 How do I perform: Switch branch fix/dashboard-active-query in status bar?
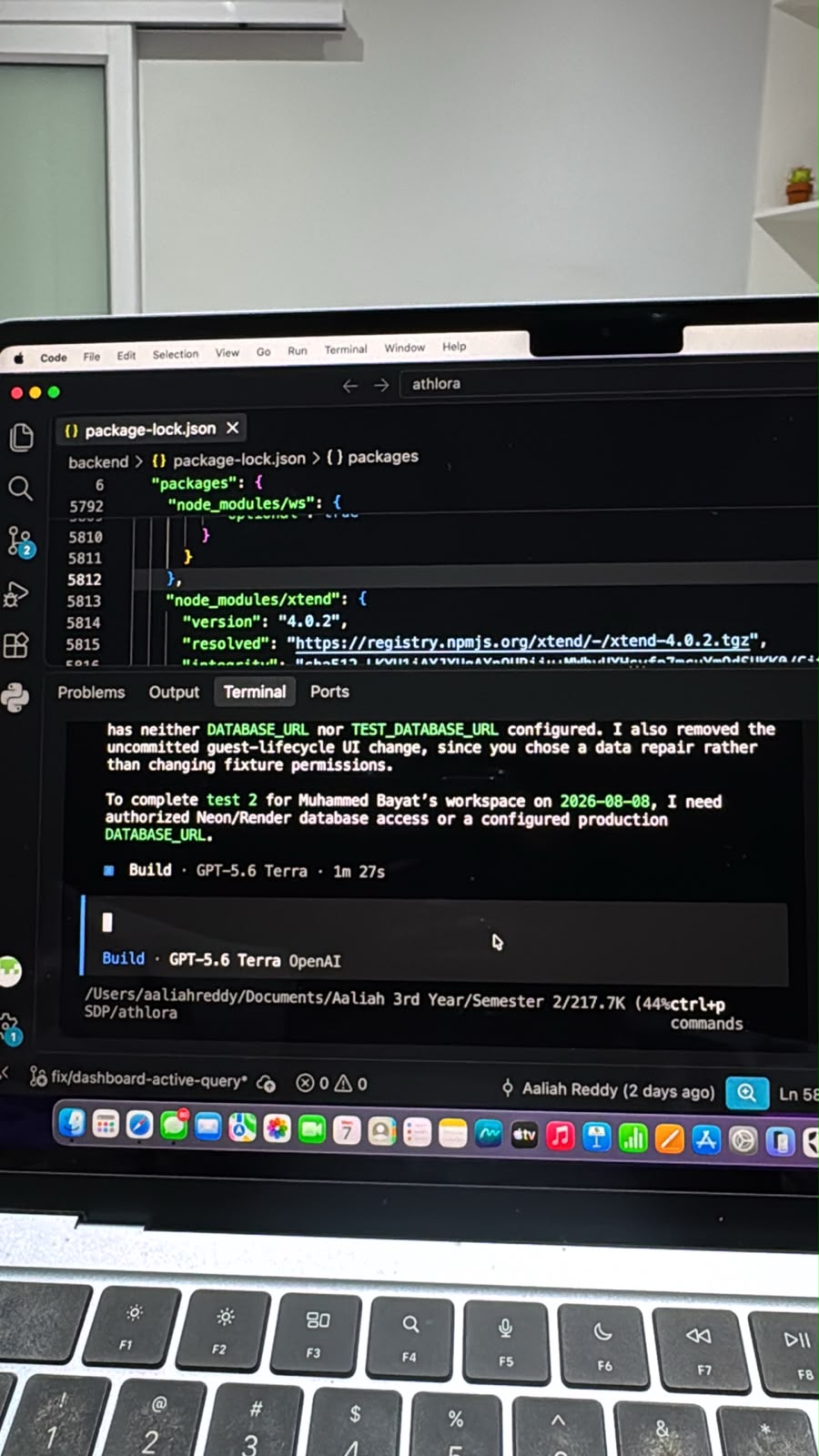coord(138,1078)
